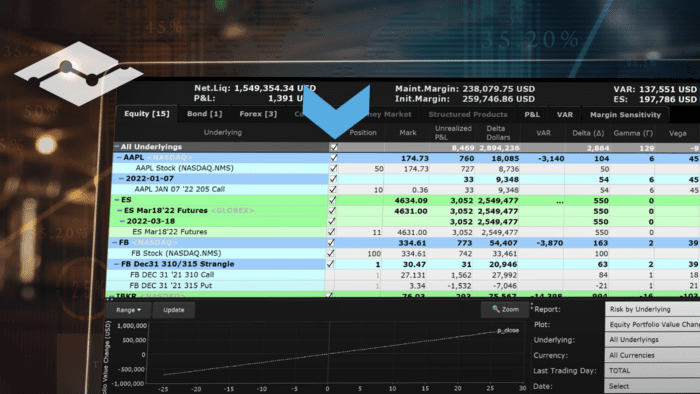Open the Report dropdown Risk by Underlying
Viewport: 700px width, 394px height.
pyautogui.click(x=653, y=309)
